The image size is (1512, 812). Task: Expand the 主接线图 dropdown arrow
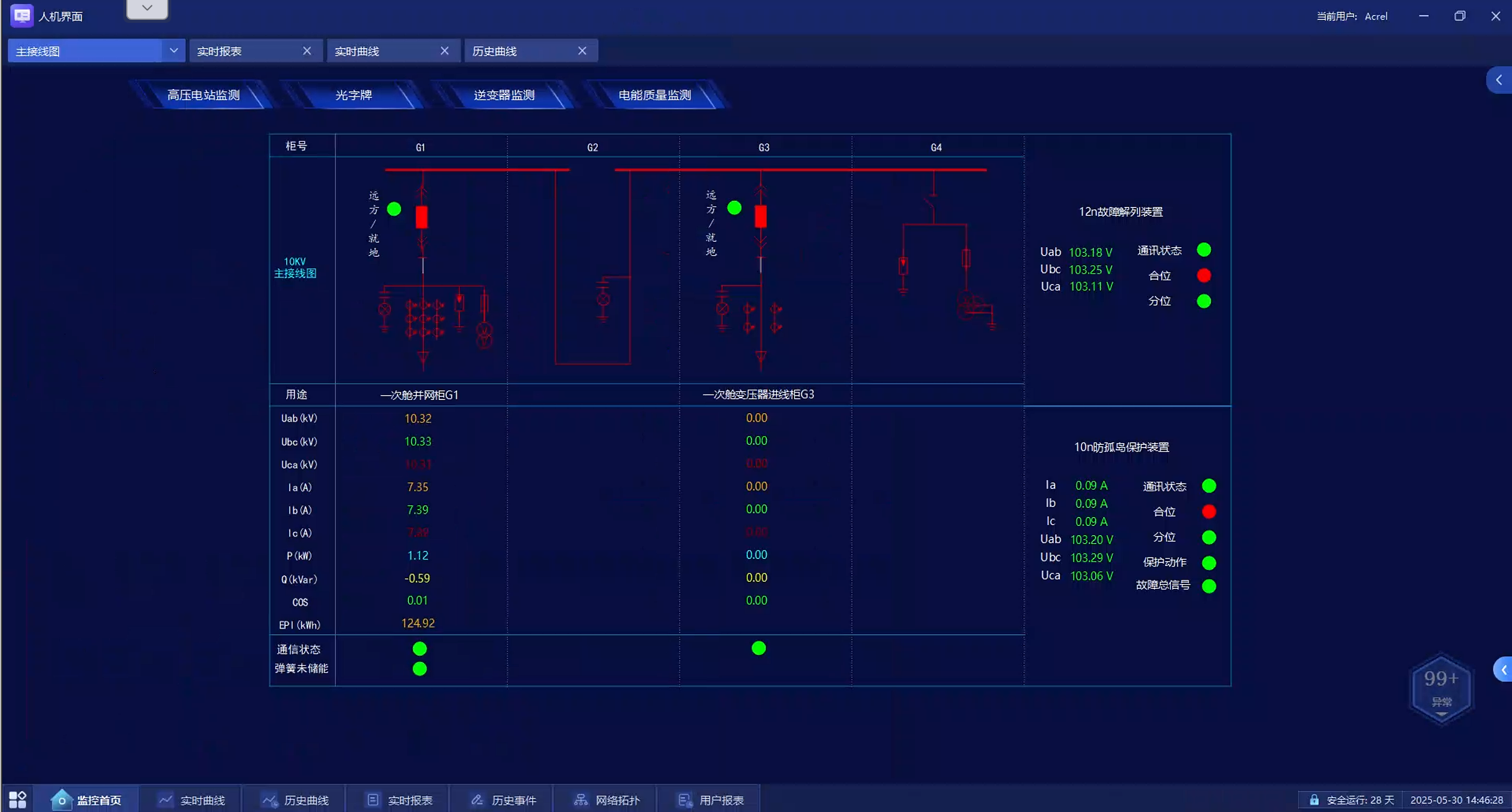click(173, 51)
